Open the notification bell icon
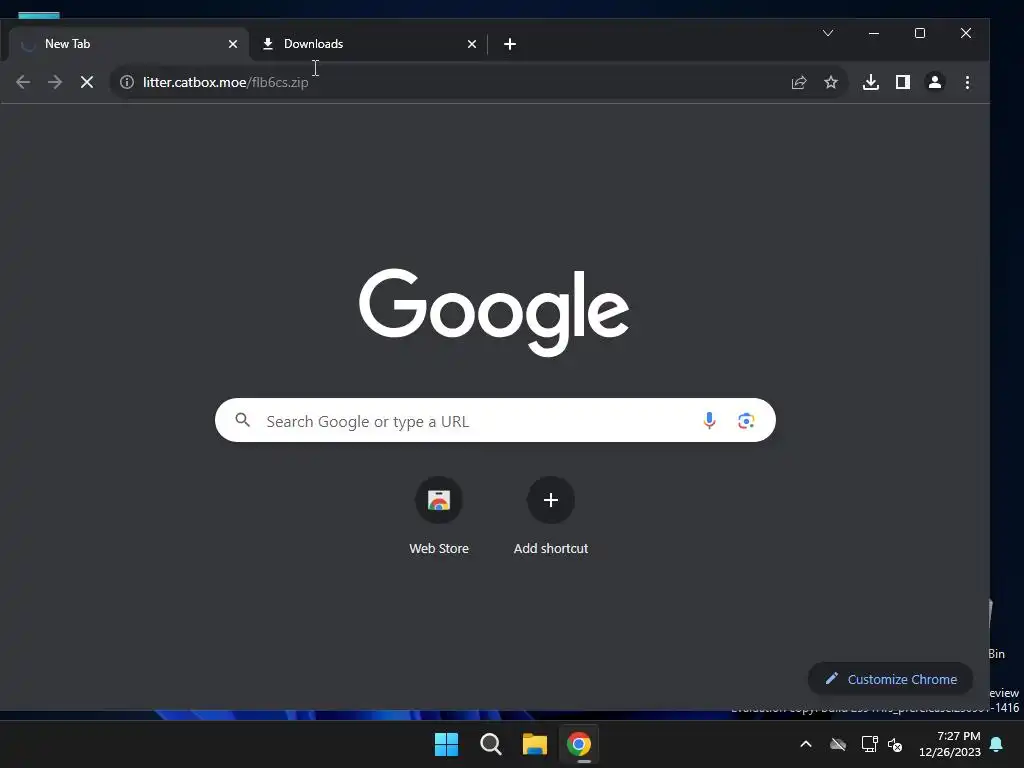1024x768 pixels. click(996, 744)
